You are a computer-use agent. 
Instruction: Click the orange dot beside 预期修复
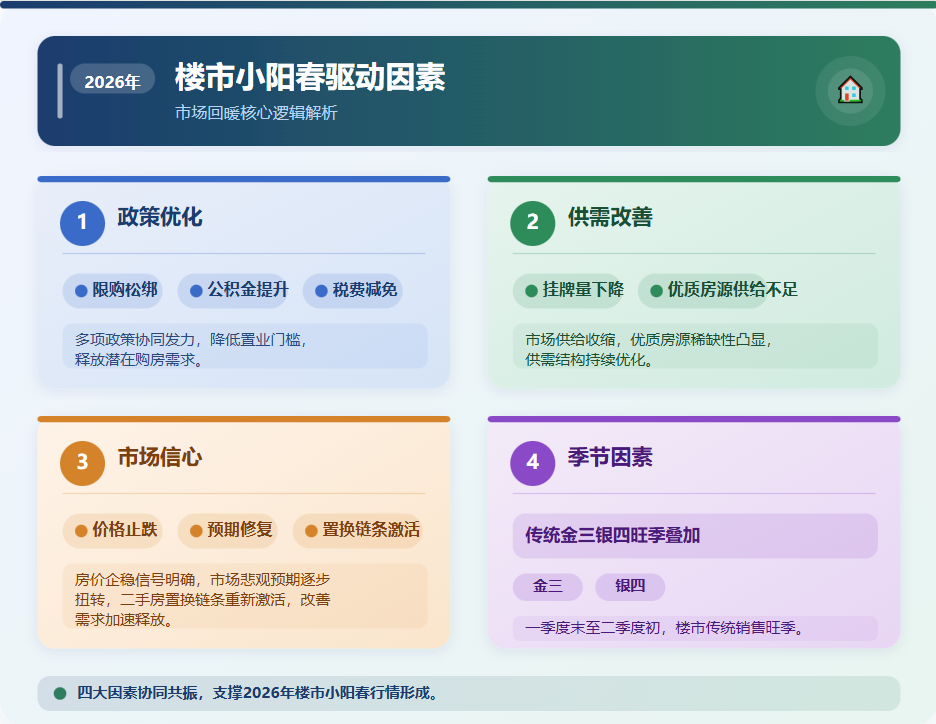click(x=196, y=531)
